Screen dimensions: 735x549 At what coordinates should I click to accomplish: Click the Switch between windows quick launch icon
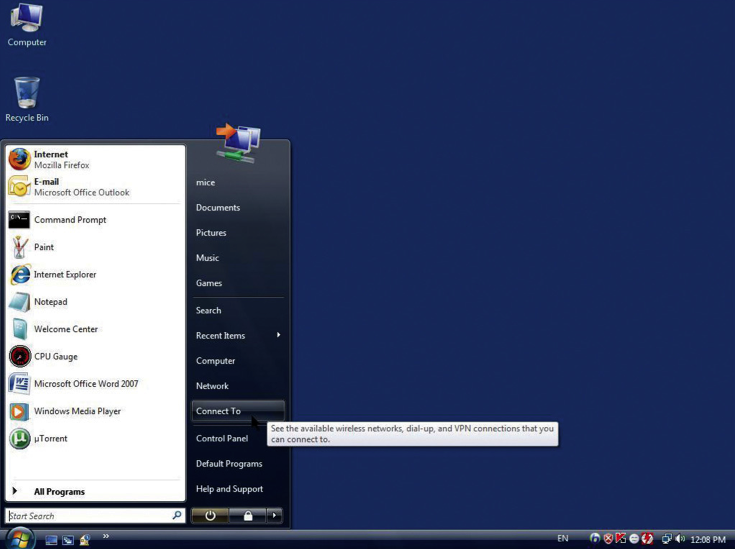point(68,540)
